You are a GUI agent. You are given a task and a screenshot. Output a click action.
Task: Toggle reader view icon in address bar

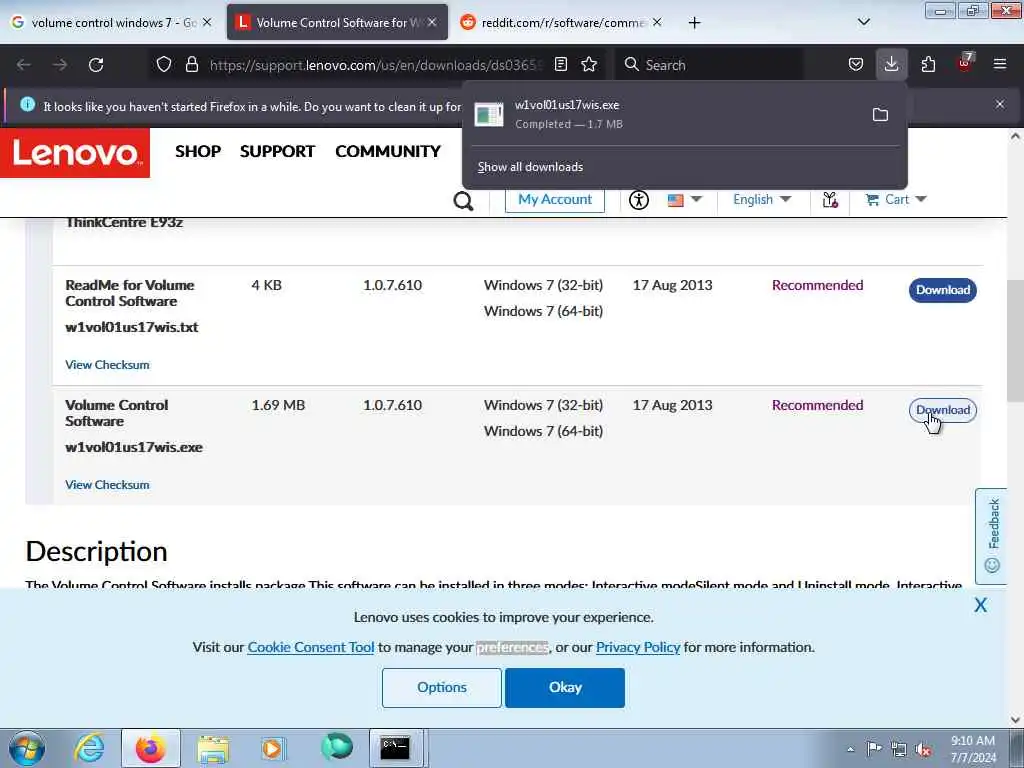tap(560, 65)
